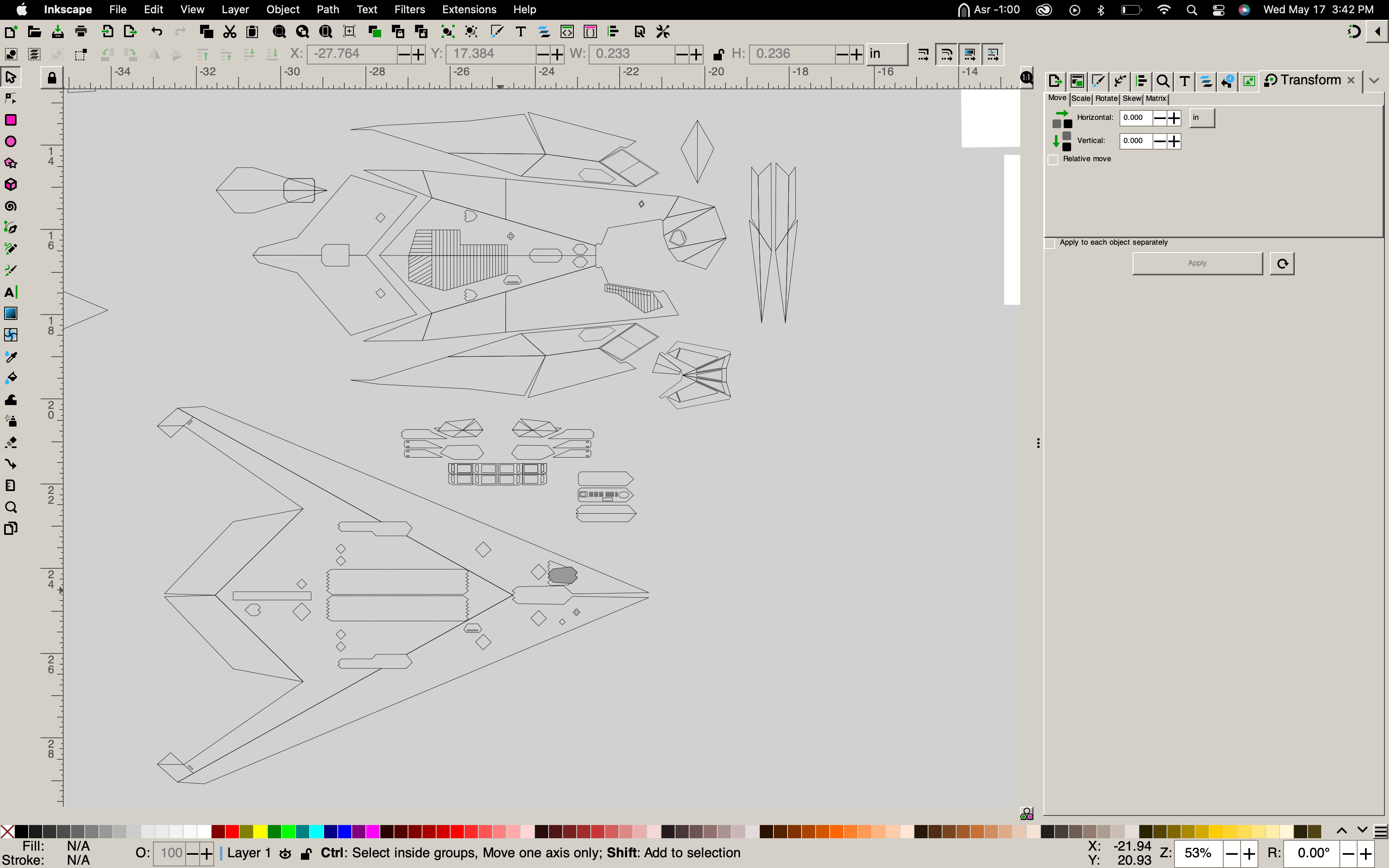The height and width of the screenshot is (868, 1389).
Task: Toggle Layer 1 lock icon
Action: [x=306, y=854]
